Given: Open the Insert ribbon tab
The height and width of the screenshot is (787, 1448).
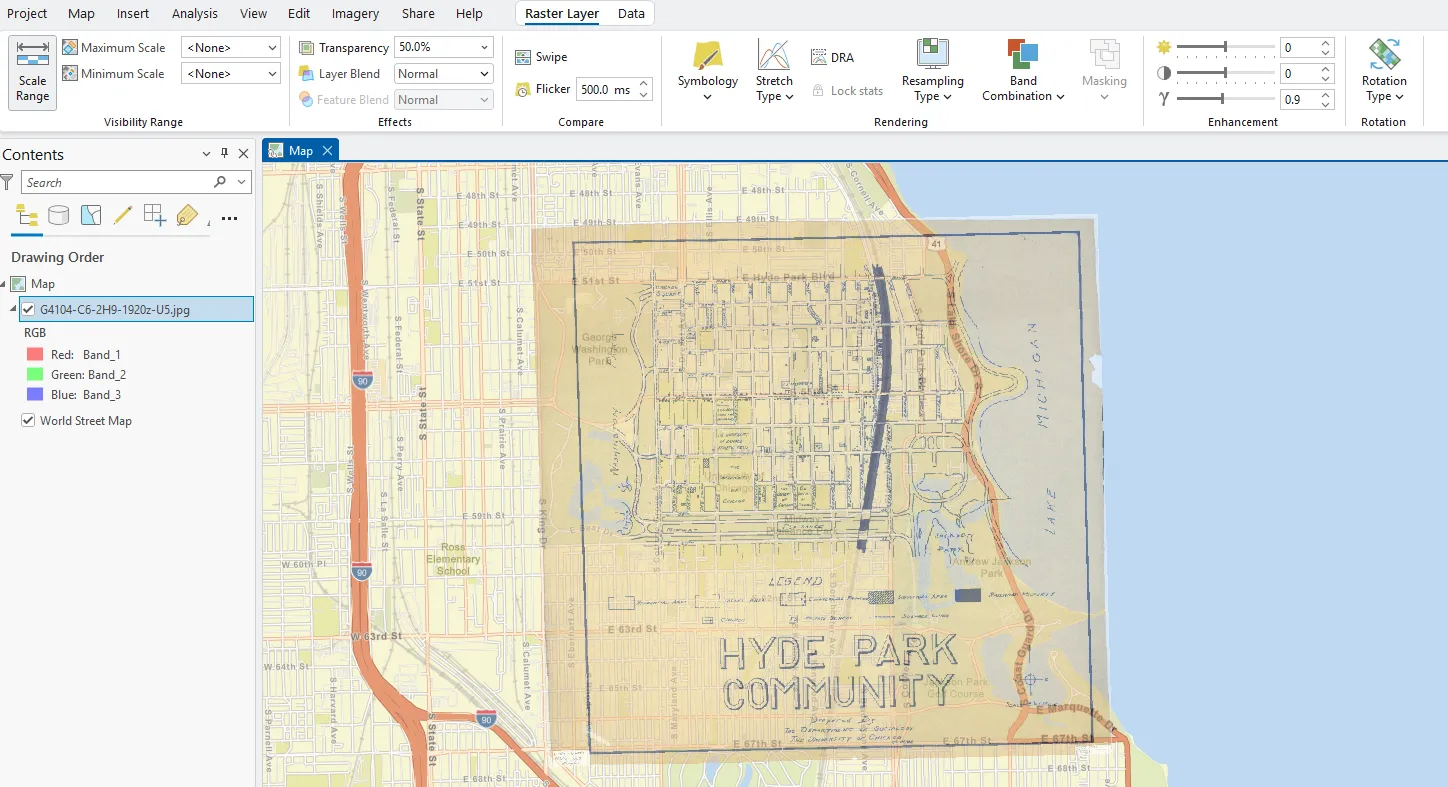Looking at the screenshot, I should coord(133,13).
